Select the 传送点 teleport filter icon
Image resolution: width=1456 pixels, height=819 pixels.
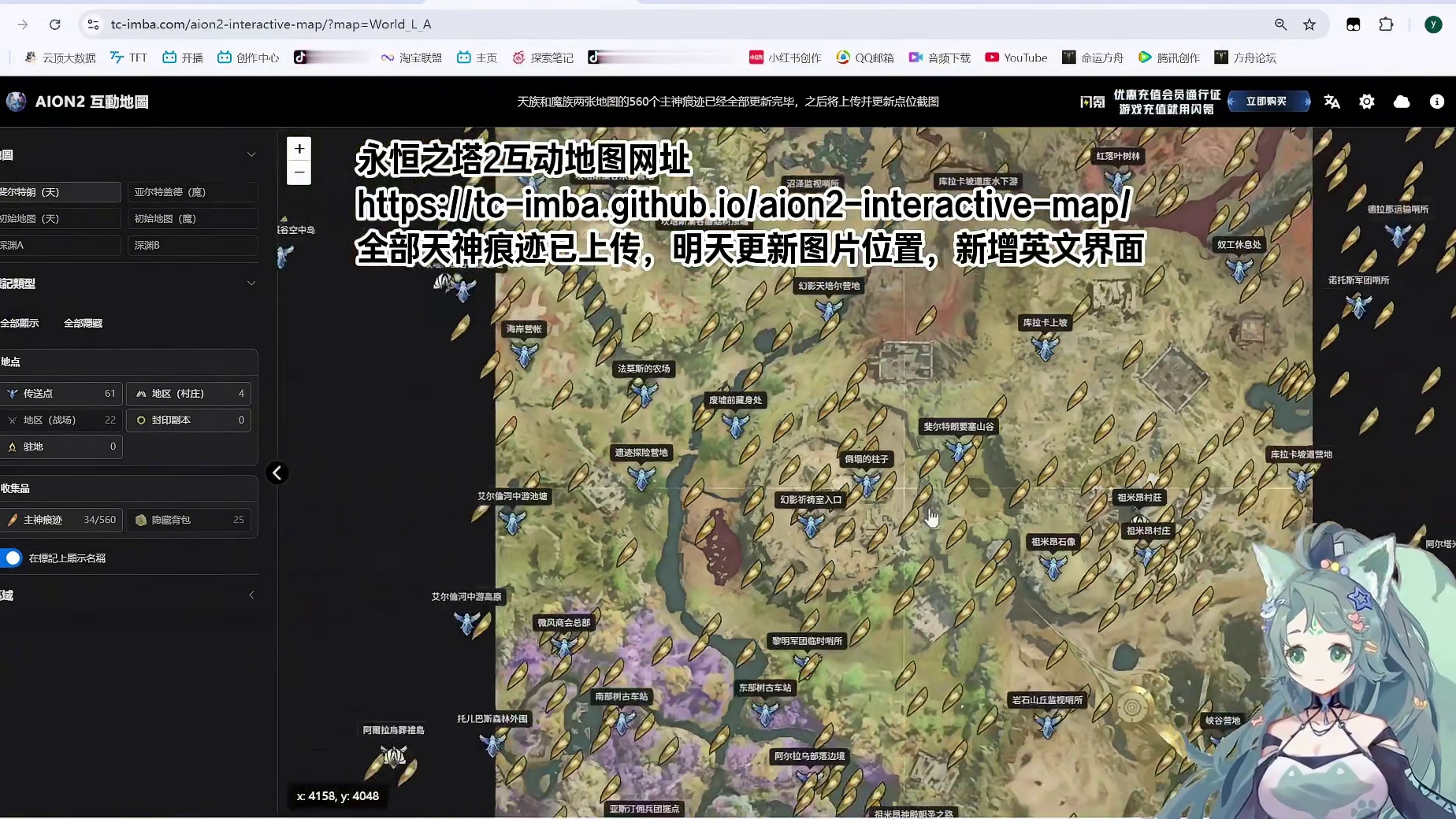[13, 394]
